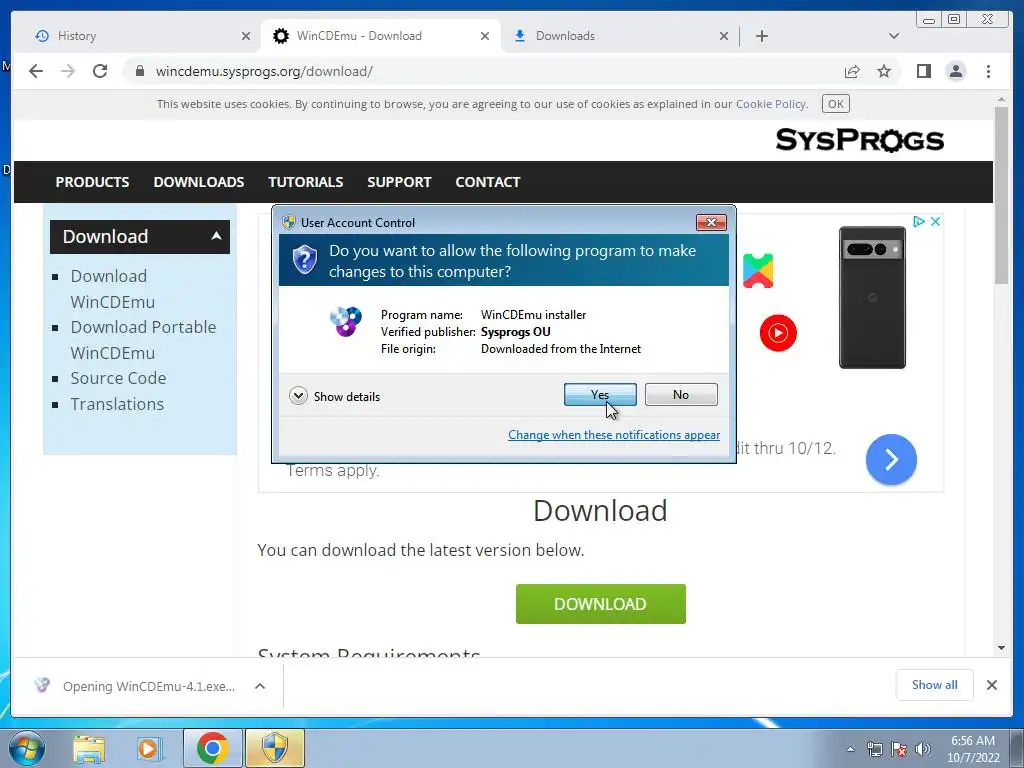Open CONTACT menu

pos(488,182)
